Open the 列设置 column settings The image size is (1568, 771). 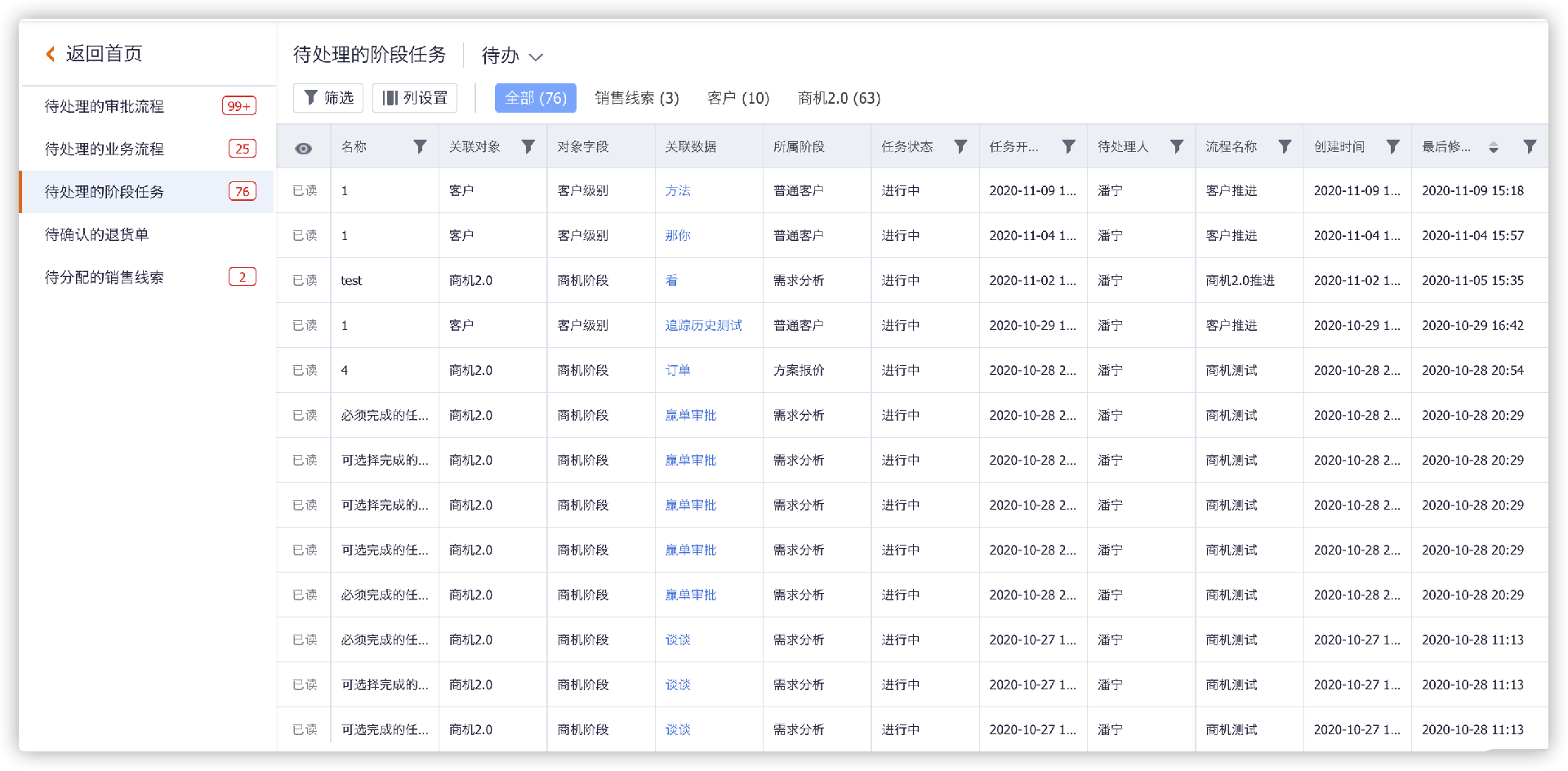[415, 98]
